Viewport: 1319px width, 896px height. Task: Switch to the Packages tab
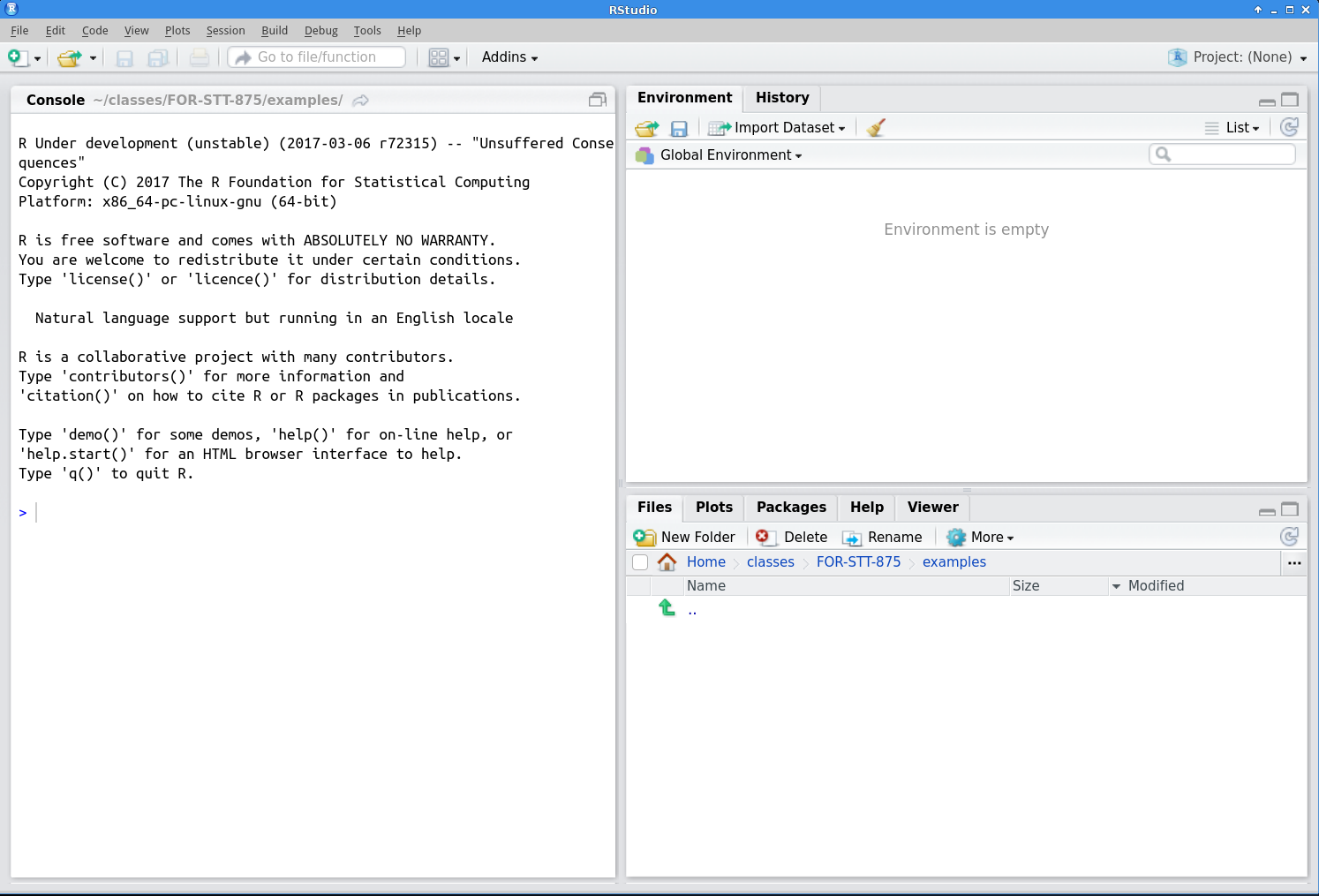click(x=792, y=508)
